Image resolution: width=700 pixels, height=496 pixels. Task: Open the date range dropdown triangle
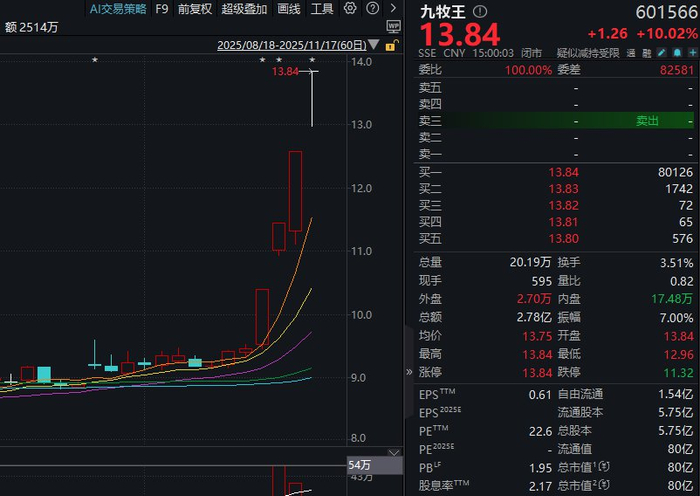[374, 45]
